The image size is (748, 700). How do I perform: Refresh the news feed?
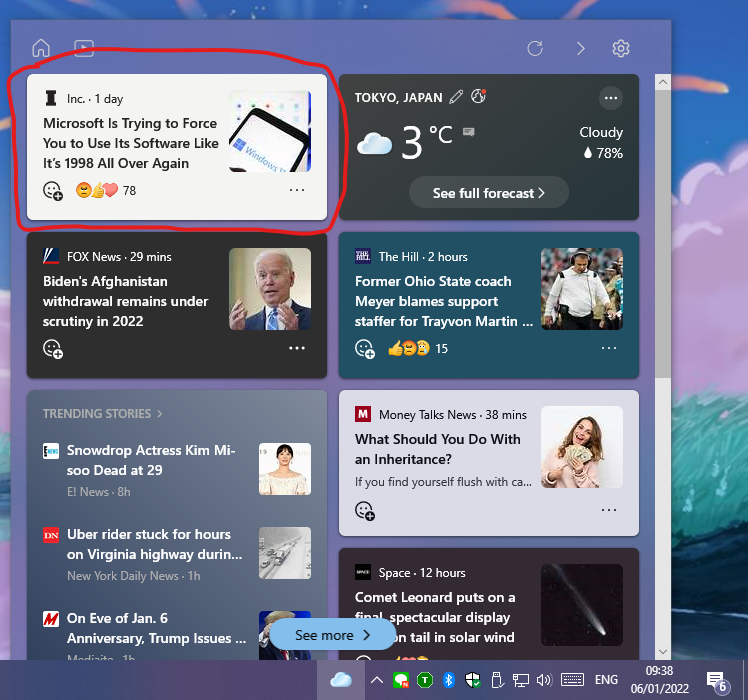(x=535, y=48)
